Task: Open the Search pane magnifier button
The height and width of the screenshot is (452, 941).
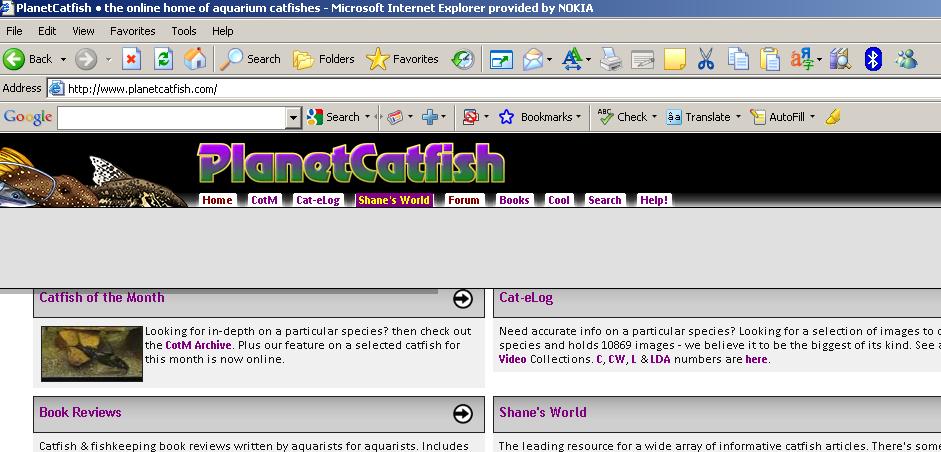Action: pyautogui.click(x=250, y=59)
